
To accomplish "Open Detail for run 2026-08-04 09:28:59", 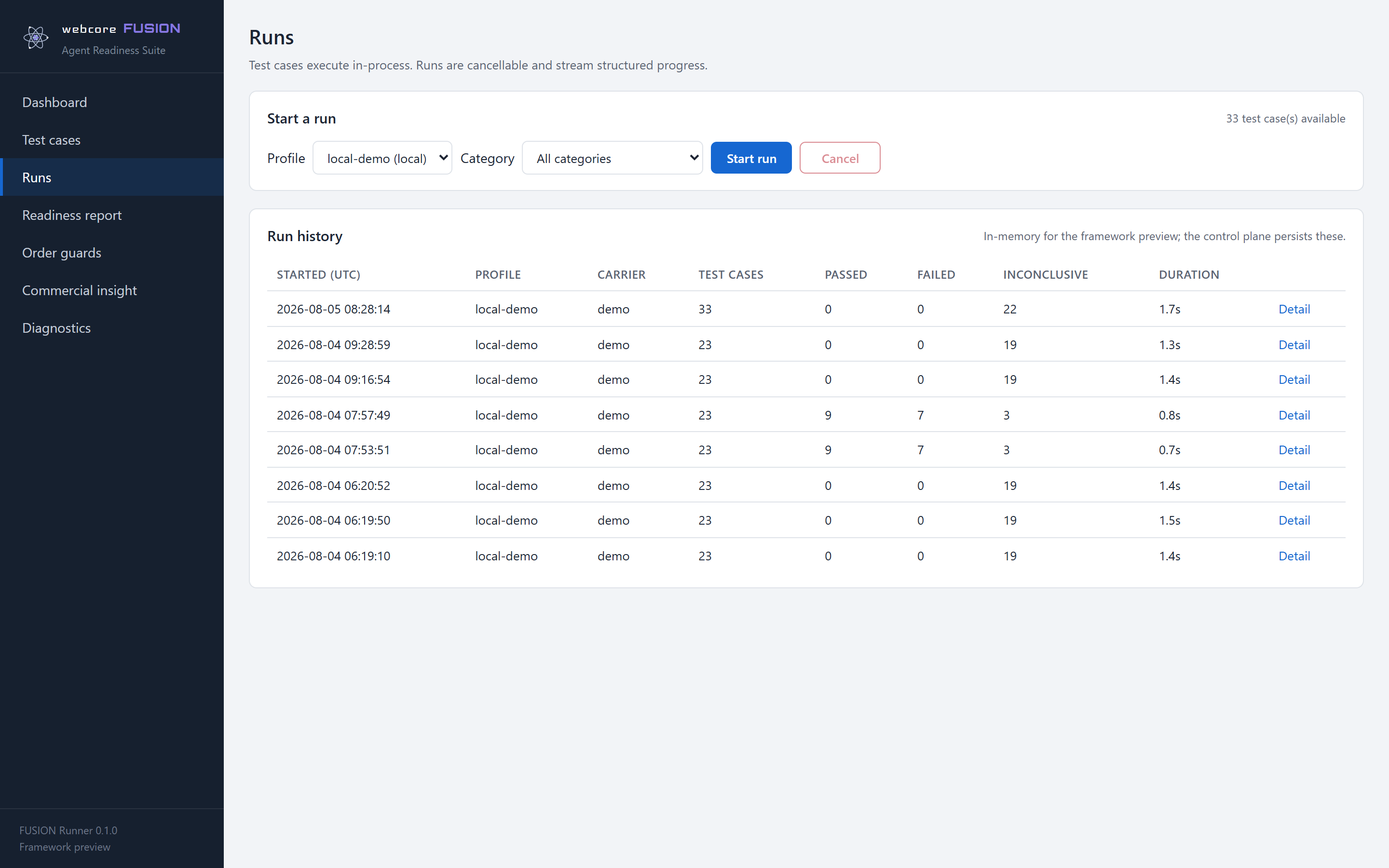I will coord(1294,344).
